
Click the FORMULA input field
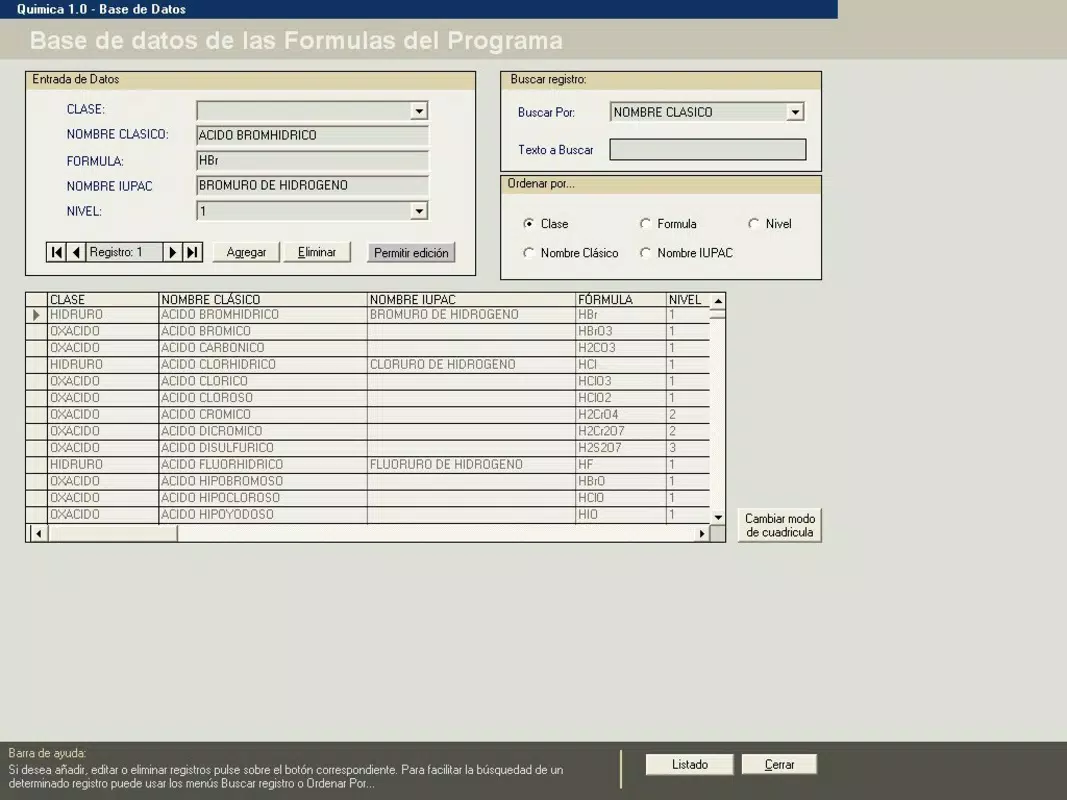point(312,161)
